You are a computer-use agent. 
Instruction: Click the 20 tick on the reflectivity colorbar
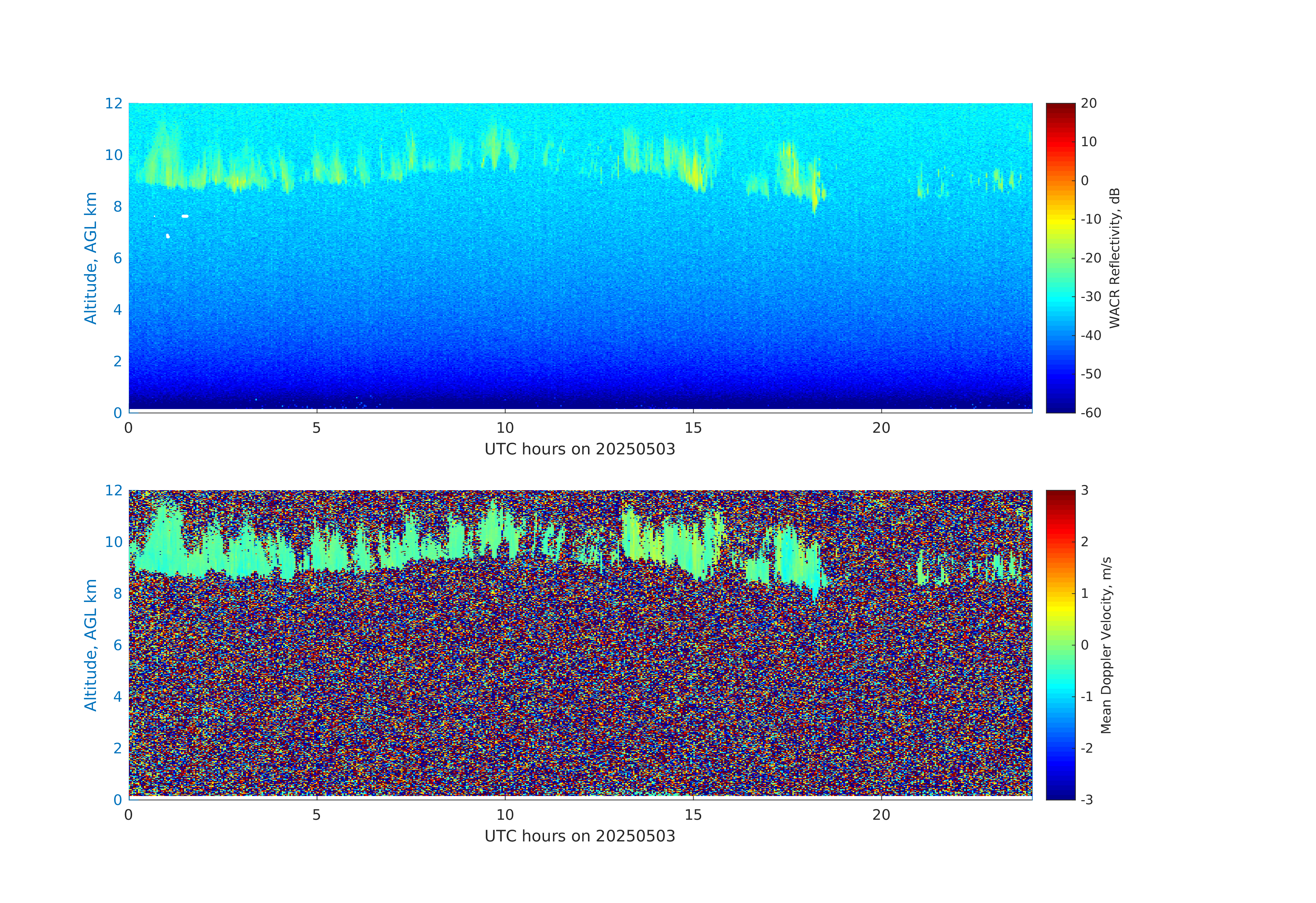pyautogui.click(x=1088, y=104)
